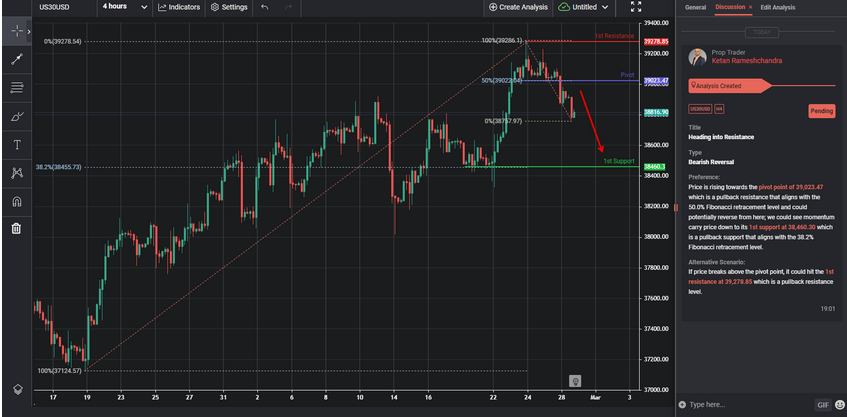Viewport: 847px width, 417px height.
Task: Click the 1st Resistance line label
Action: (x=614, y=36)
